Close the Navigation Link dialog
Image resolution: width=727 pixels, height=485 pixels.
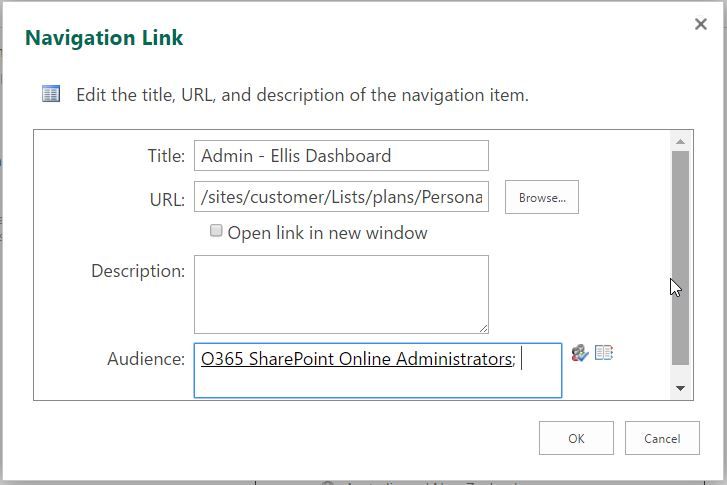pyautogui.click(x=701, y=24)
